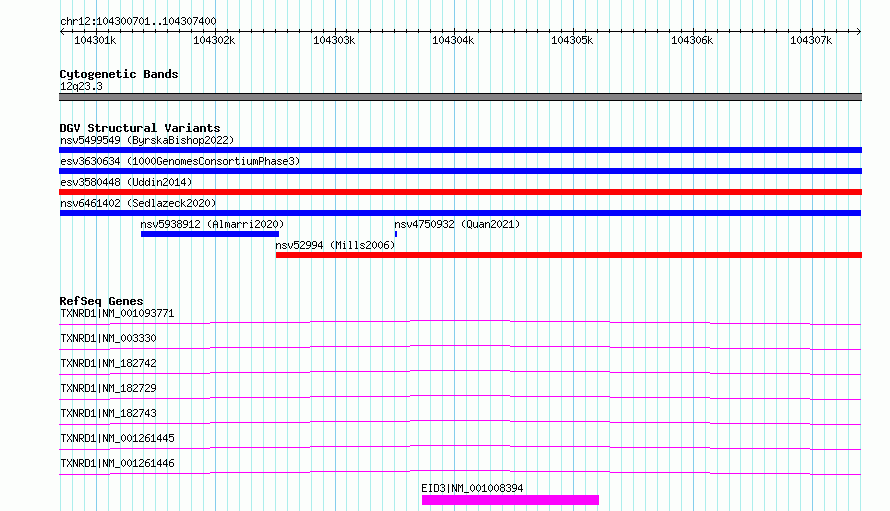Open esv3630634 (1000GenomesConsortiumPhase3) label
Viewport: 890px width, 511px height.
click(180, 161)
